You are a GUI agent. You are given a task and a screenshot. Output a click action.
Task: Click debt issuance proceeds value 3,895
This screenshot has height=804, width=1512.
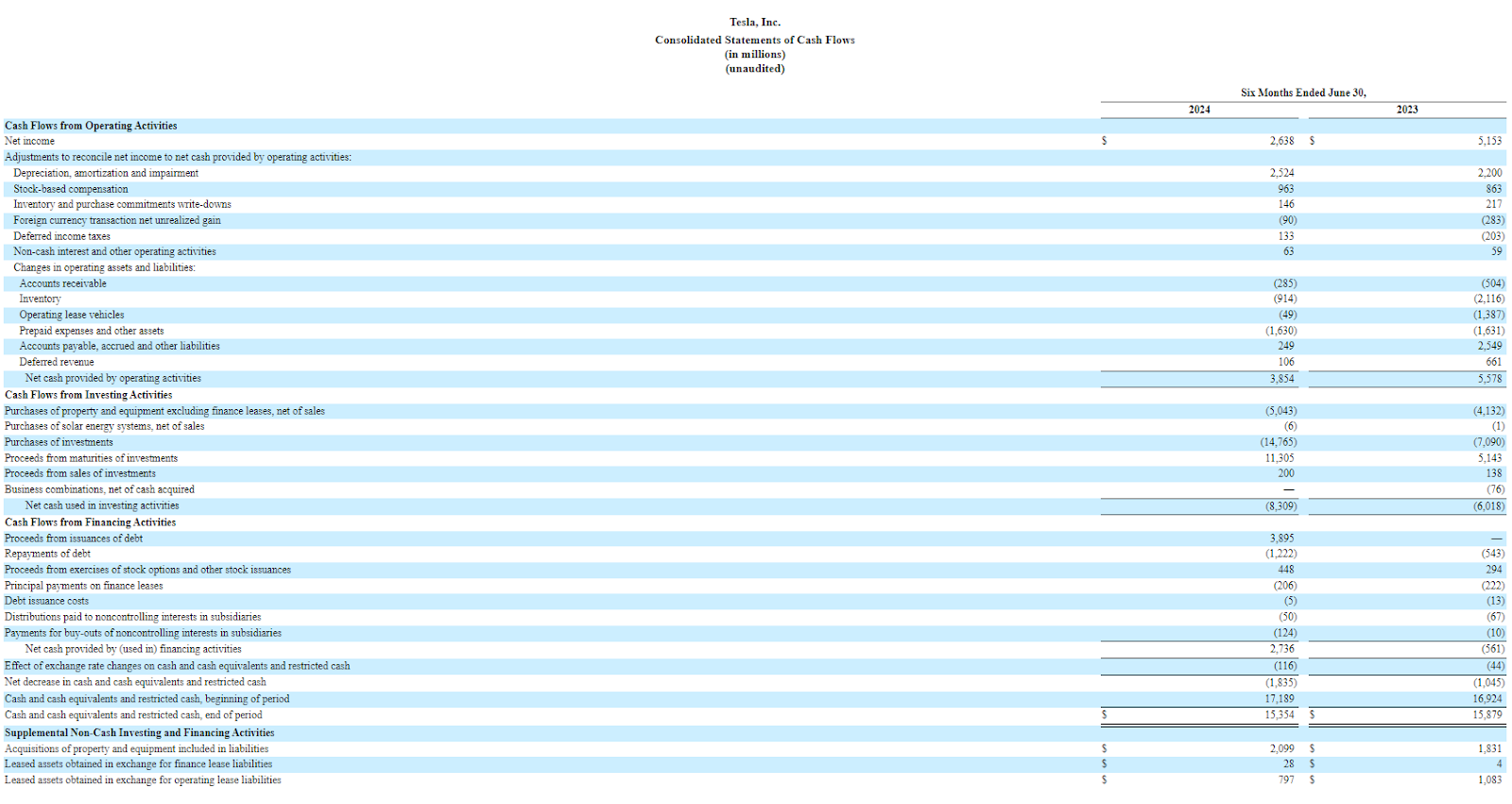click(1281, 539)
